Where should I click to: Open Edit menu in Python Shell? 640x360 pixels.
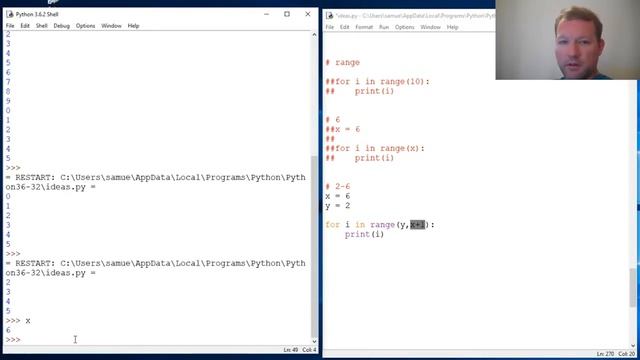[x=25, y=26]
